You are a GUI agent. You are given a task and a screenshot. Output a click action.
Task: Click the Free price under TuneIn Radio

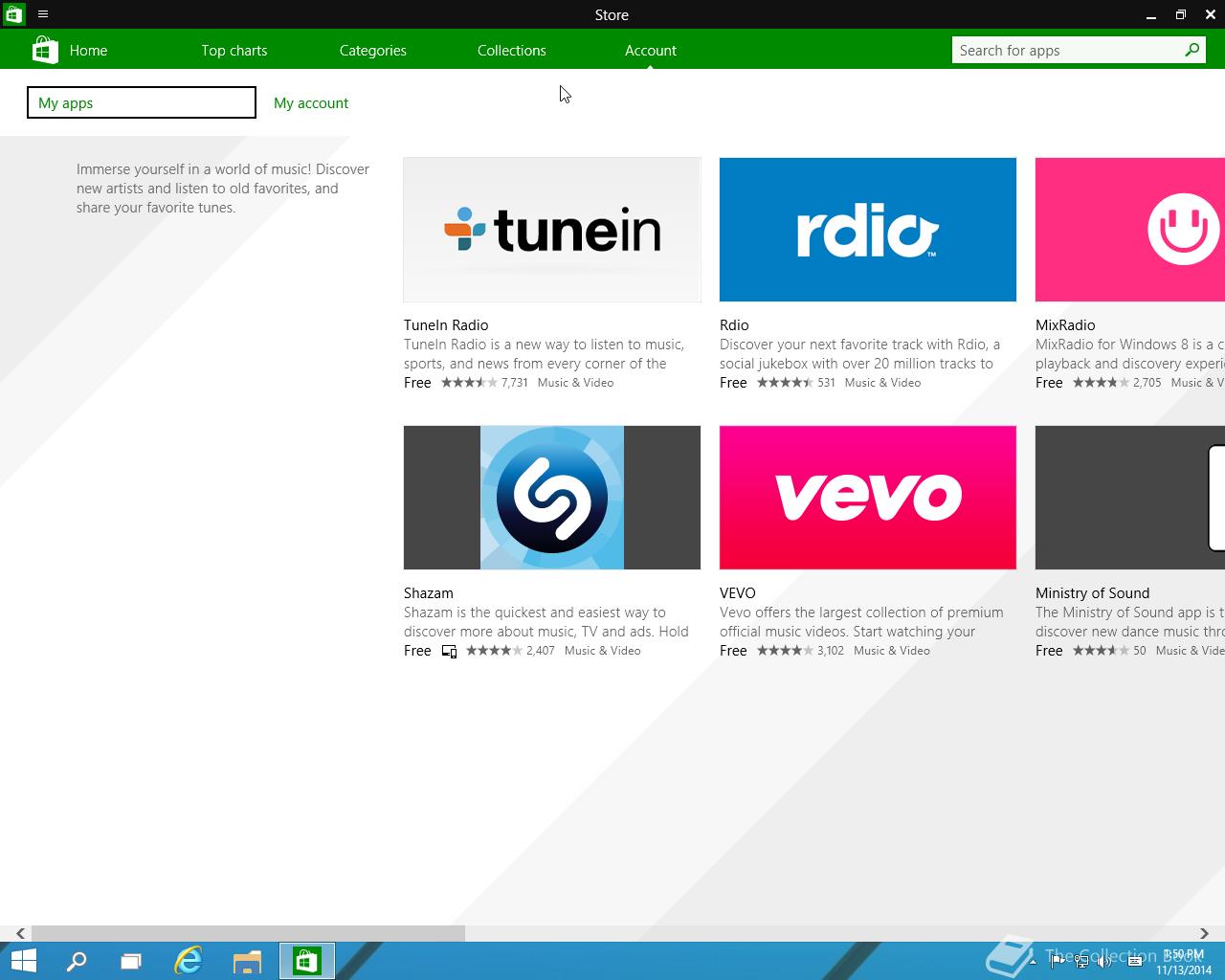point(417,383)
